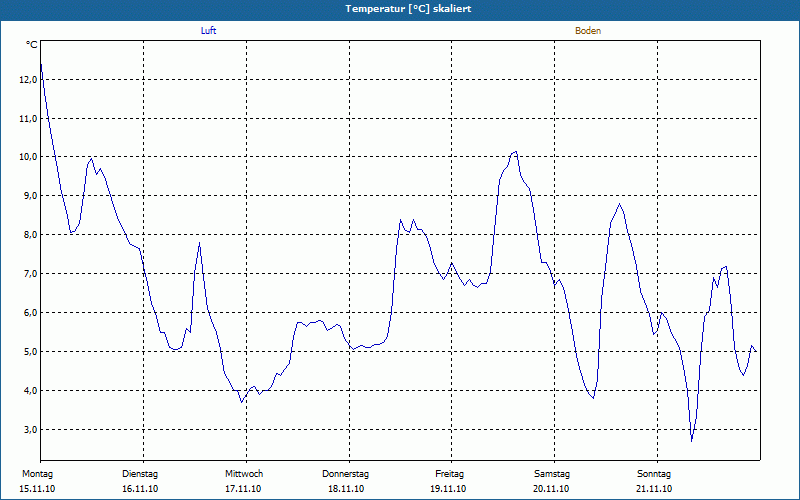Viewport: 800px width, 500px height.
Task: Click the Dienstag day label
Action: [x=140, y=474]
